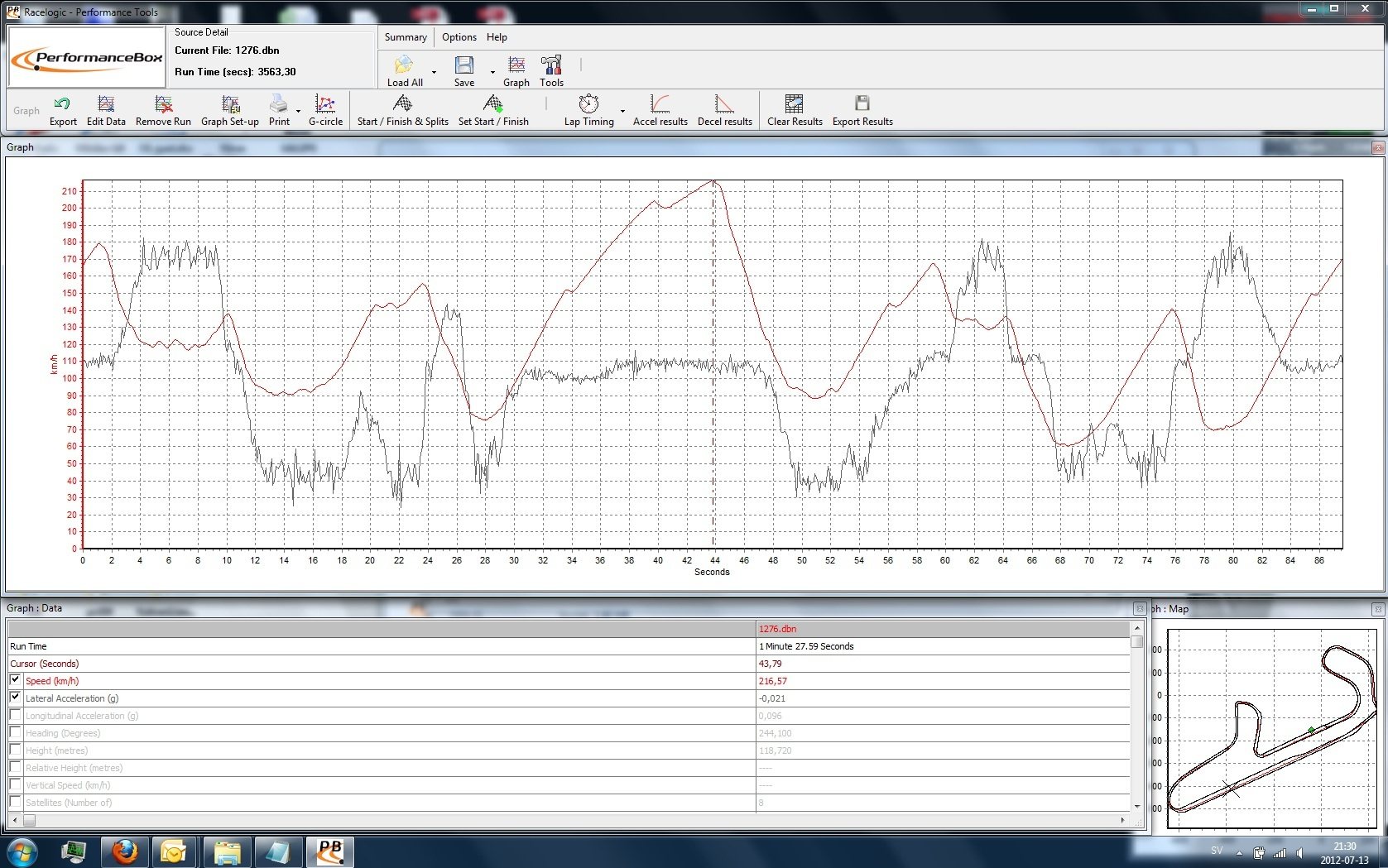The height and width of the screenshot is (868, 1388).
Task: Click PerformanceBox taskbar icon
Action: pos(330,851)
